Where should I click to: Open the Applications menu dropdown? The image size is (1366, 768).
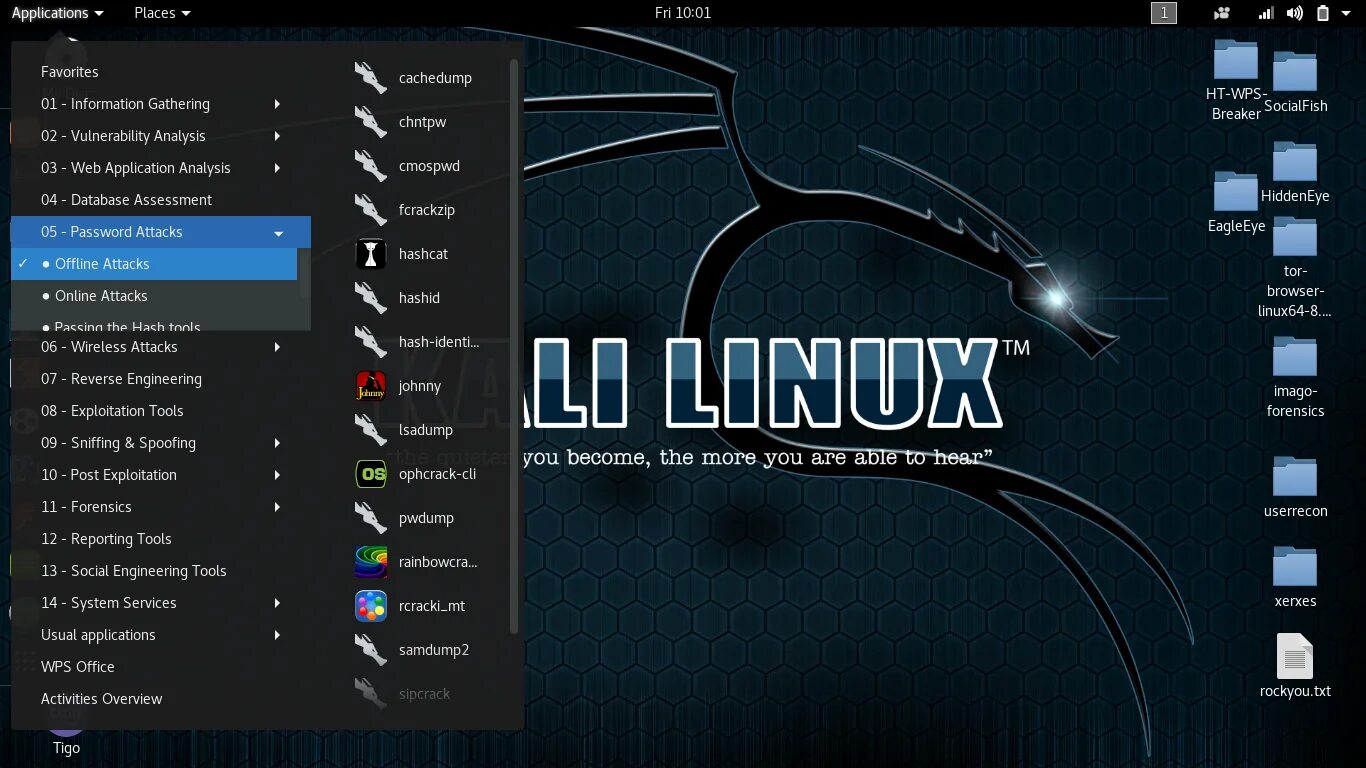[x=57, y=13]
